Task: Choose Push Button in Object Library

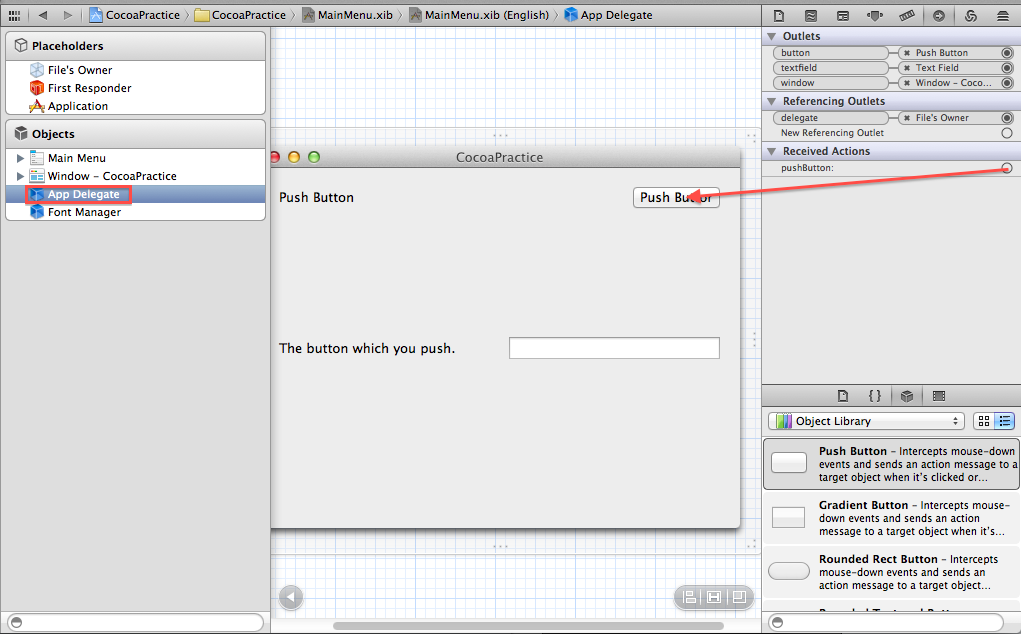Action: pos(891,464)
